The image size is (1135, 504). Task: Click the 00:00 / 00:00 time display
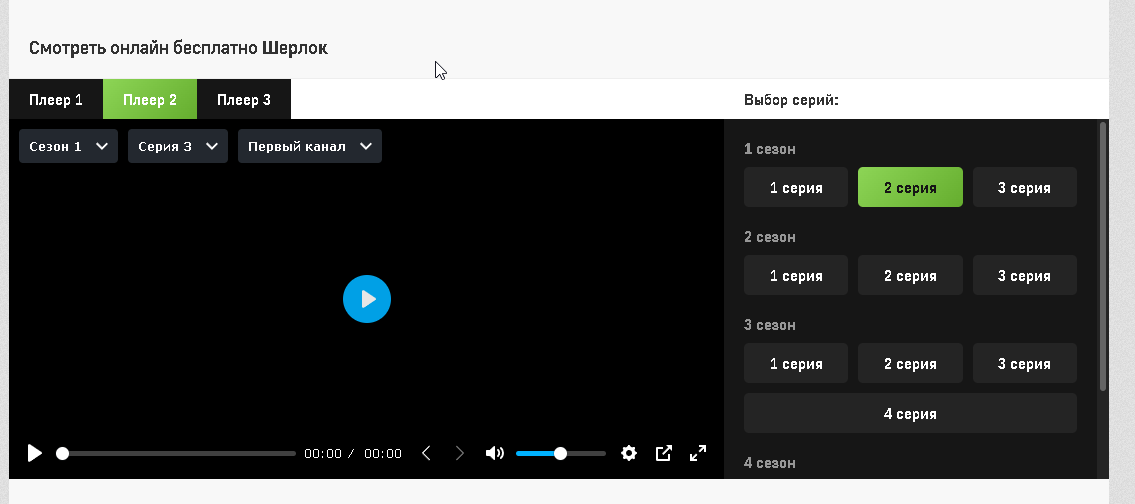pyautogui.click(x=353, y=453)
